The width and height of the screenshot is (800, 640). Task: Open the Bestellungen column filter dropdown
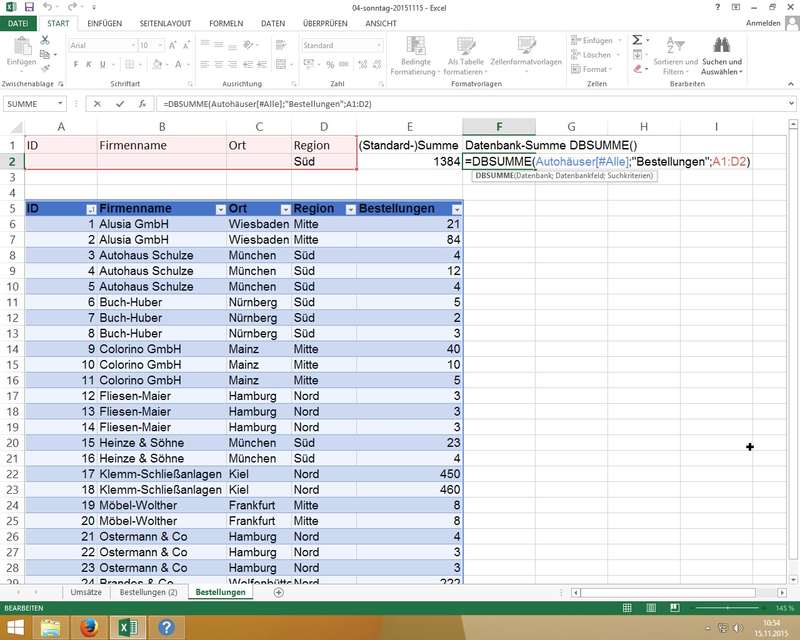tap(456, 209)
